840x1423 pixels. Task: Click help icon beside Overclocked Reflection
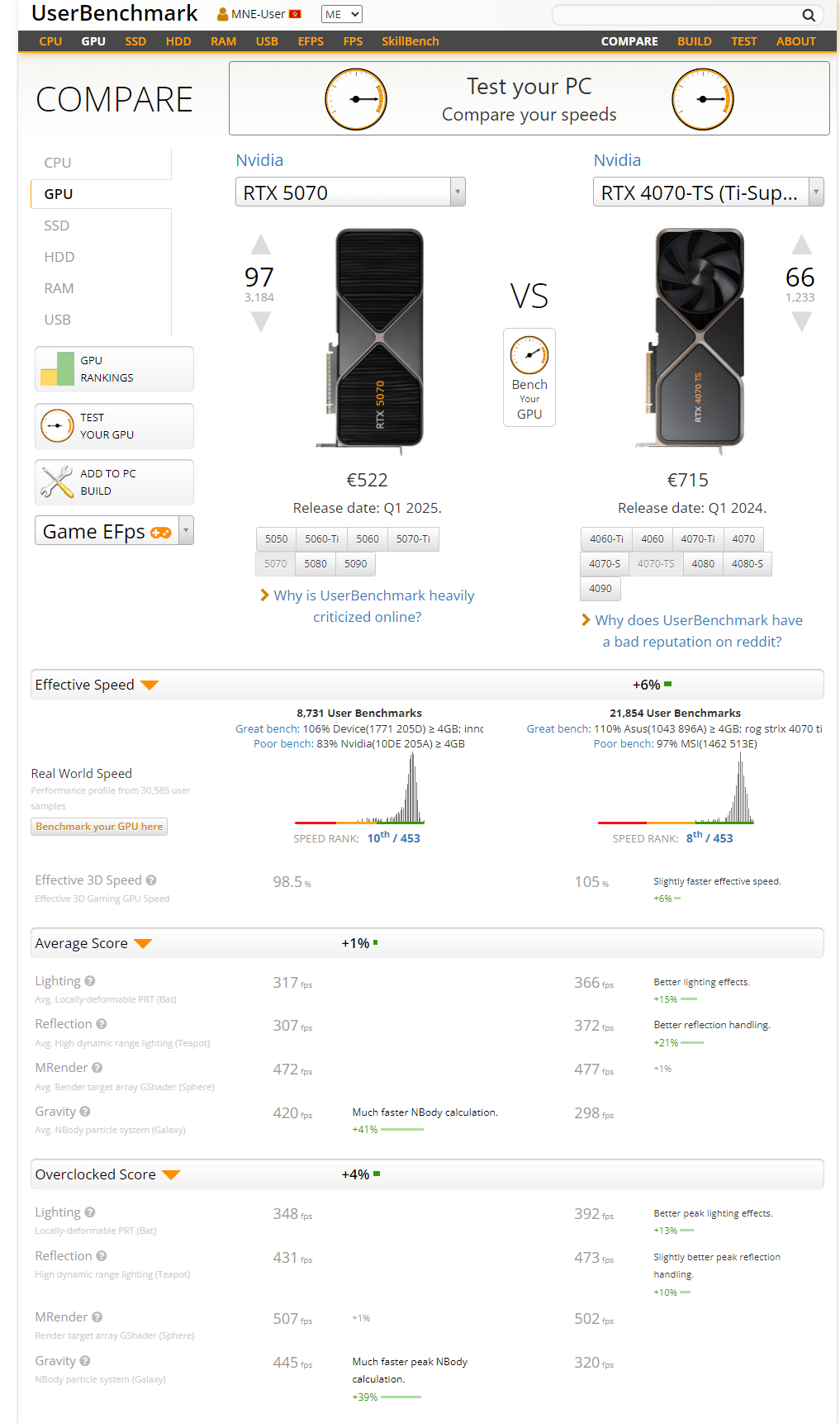pyautogui.click(x=102, y=1256)
